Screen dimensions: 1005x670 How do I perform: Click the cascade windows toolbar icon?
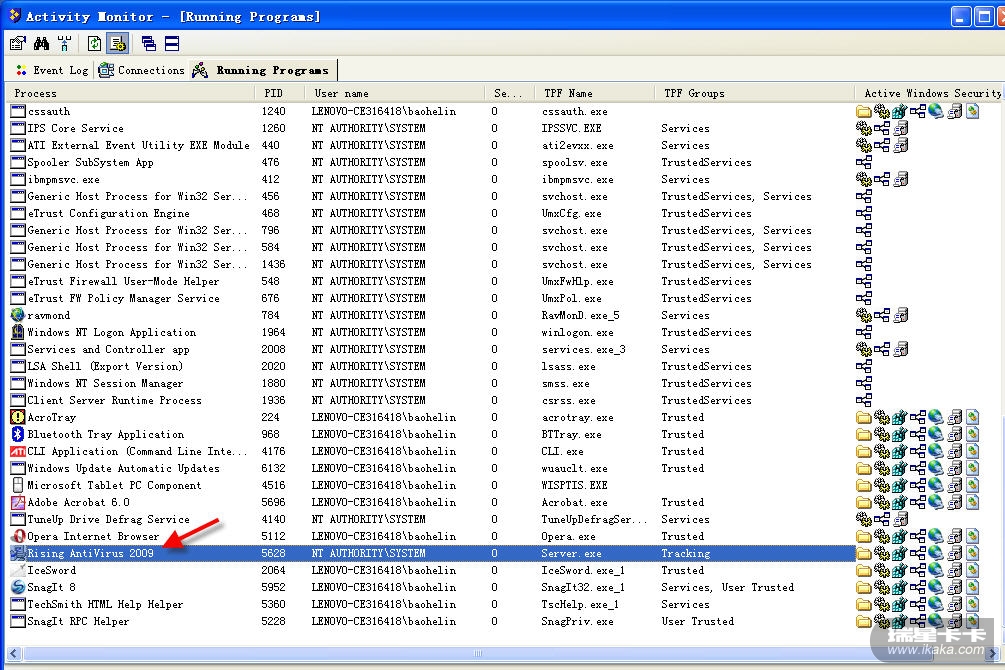149,44
